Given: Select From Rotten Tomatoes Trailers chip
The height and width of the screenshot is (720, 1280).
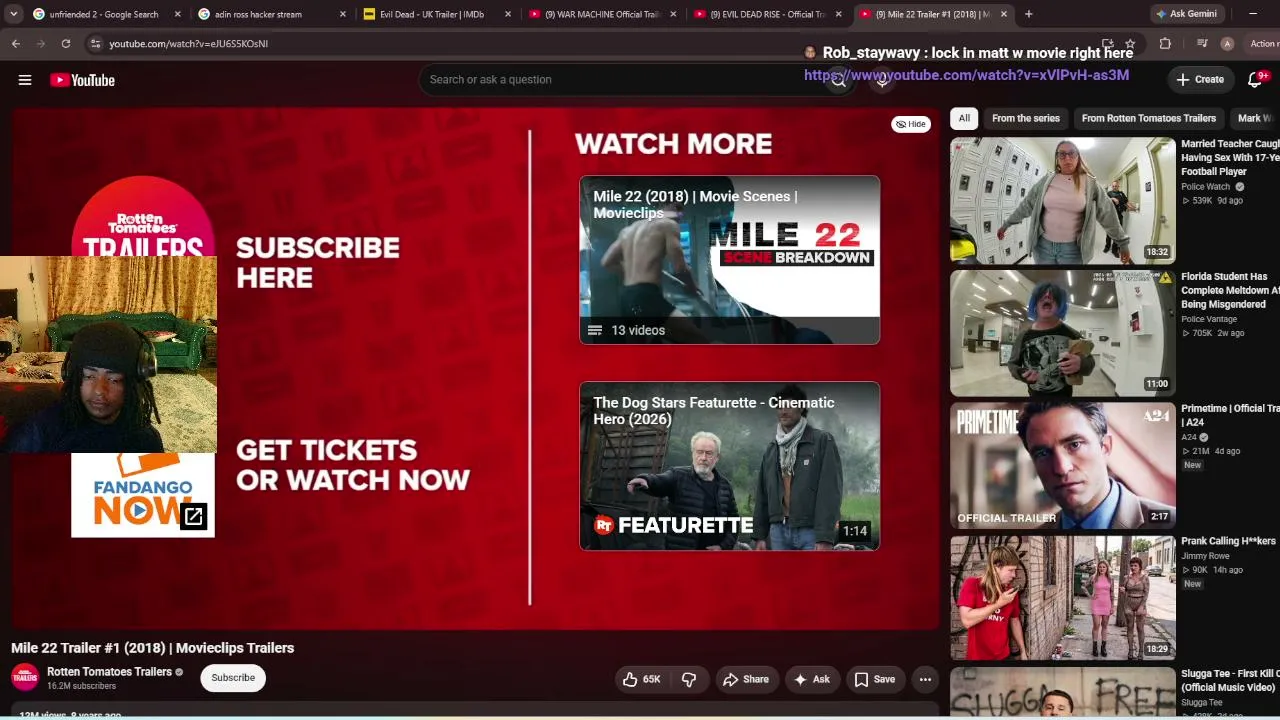Looking at the screenshot, I should point(1149,118).
